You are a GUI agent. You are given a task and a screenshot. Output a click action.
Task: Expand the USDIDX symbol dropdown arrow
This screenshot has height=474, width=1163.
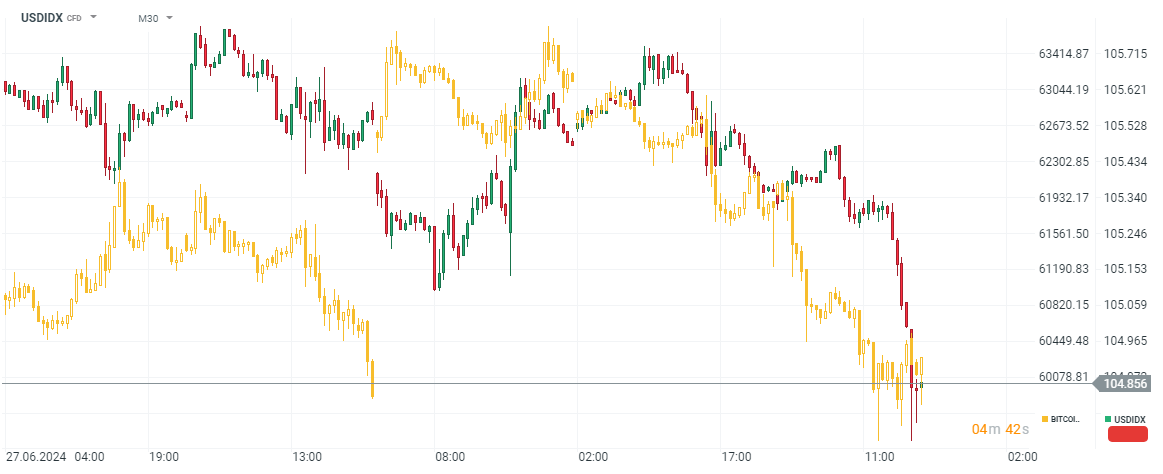pos(94,18)
